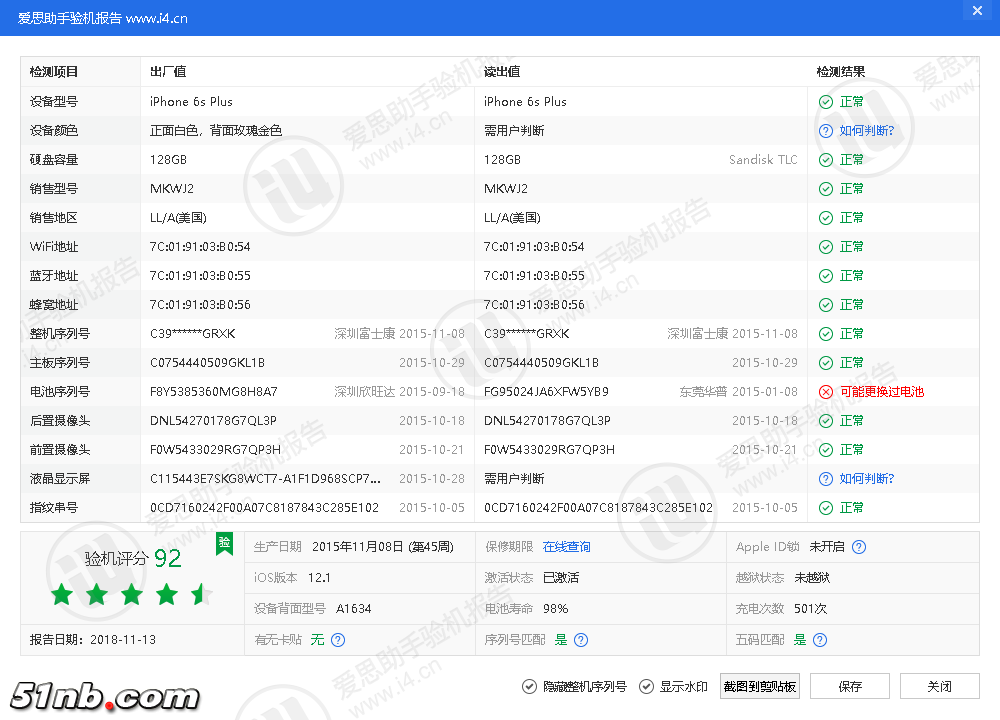Click help icon in the 液晶显示屏 row

coord(825,479)
